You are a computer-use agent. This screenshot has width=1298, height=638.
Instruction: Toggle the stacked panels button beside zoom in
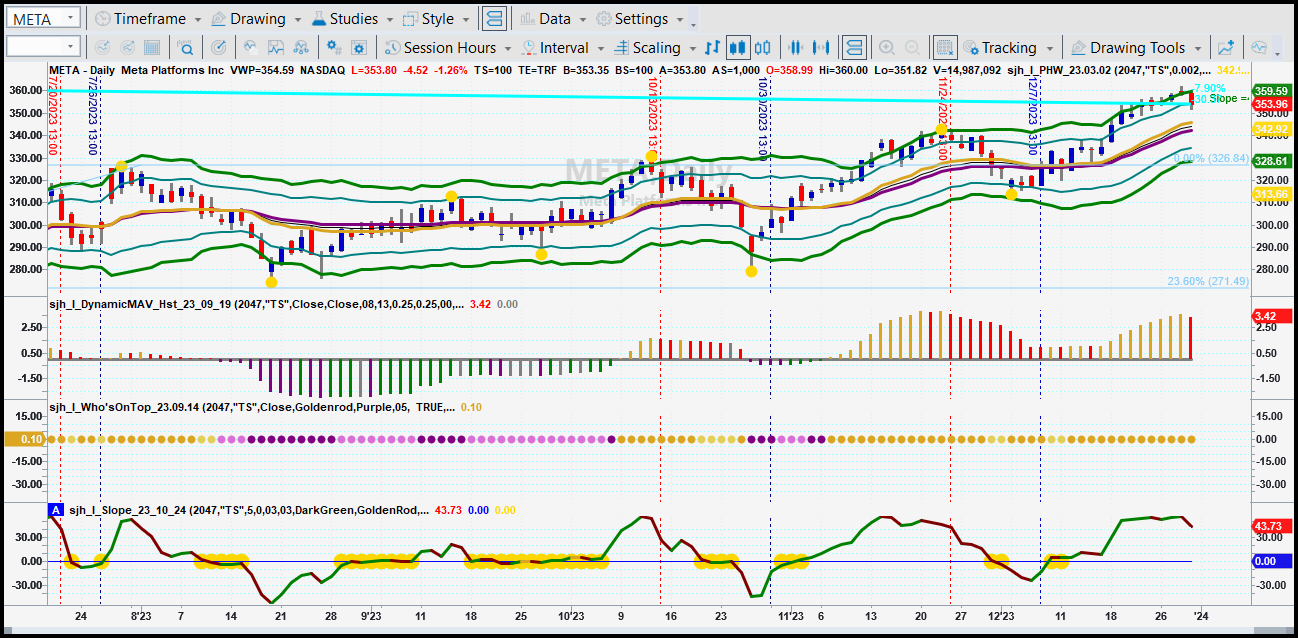coord(853,47)
